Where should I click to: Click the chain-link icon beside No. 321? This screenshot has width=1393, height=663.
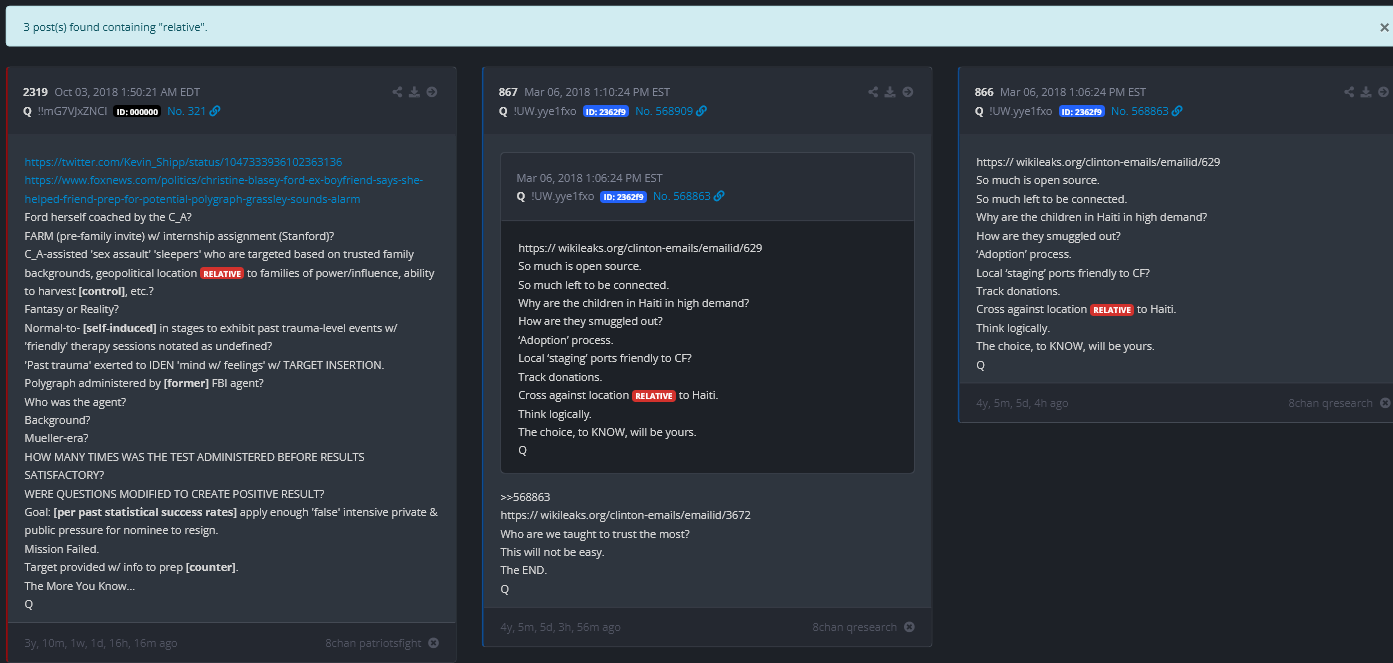click(x=215, y=111)
